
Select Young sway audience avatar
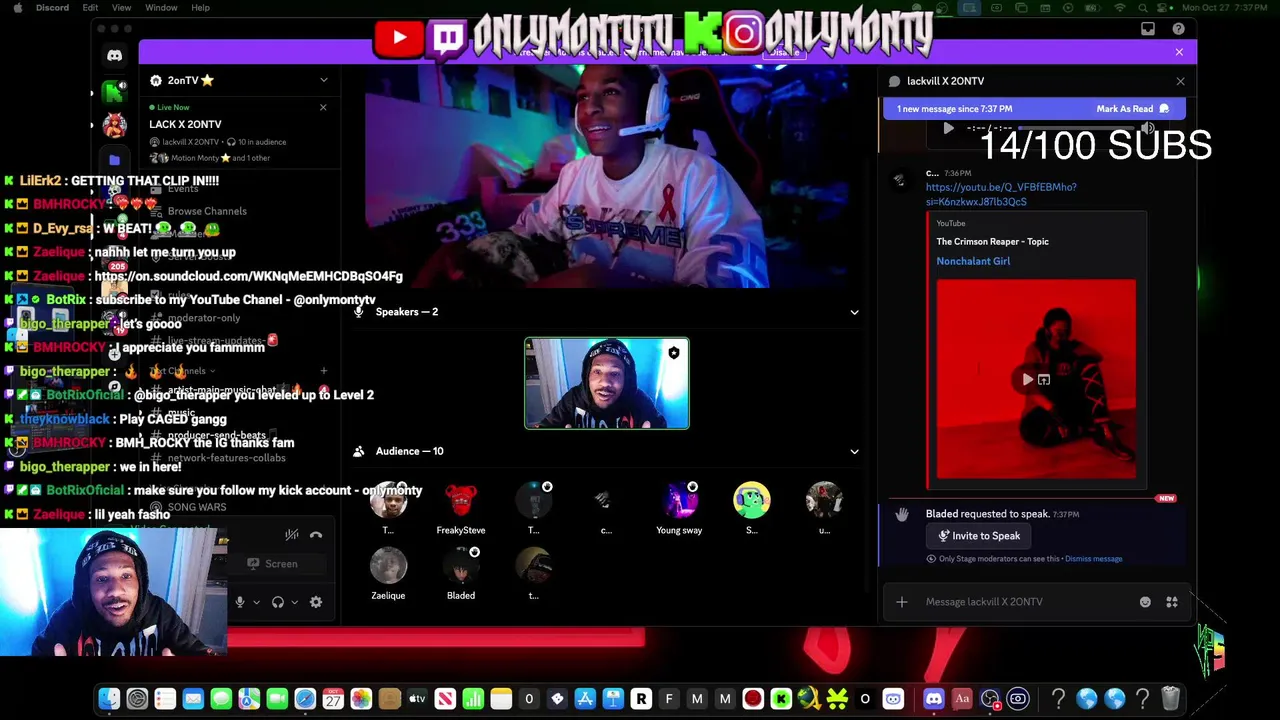click(x=679, y=500)
